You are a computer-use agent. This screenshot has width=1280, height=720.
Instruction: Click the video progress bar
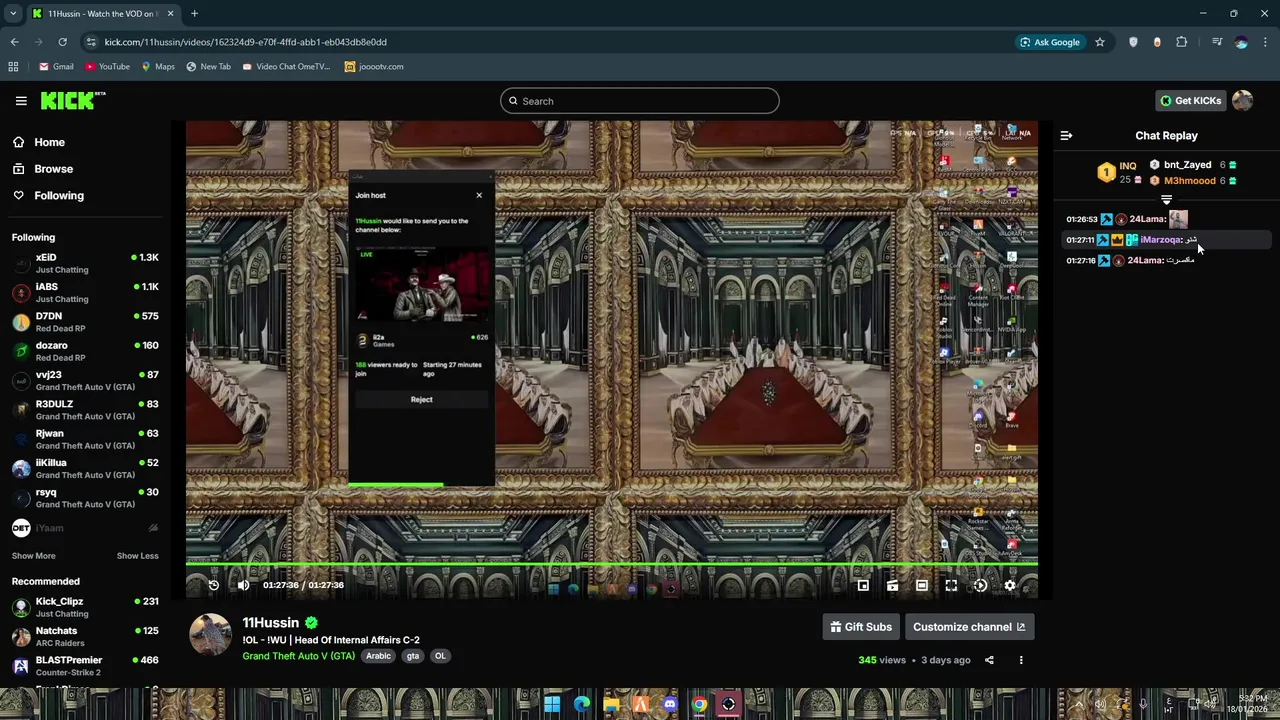click(x=611, y=565)
